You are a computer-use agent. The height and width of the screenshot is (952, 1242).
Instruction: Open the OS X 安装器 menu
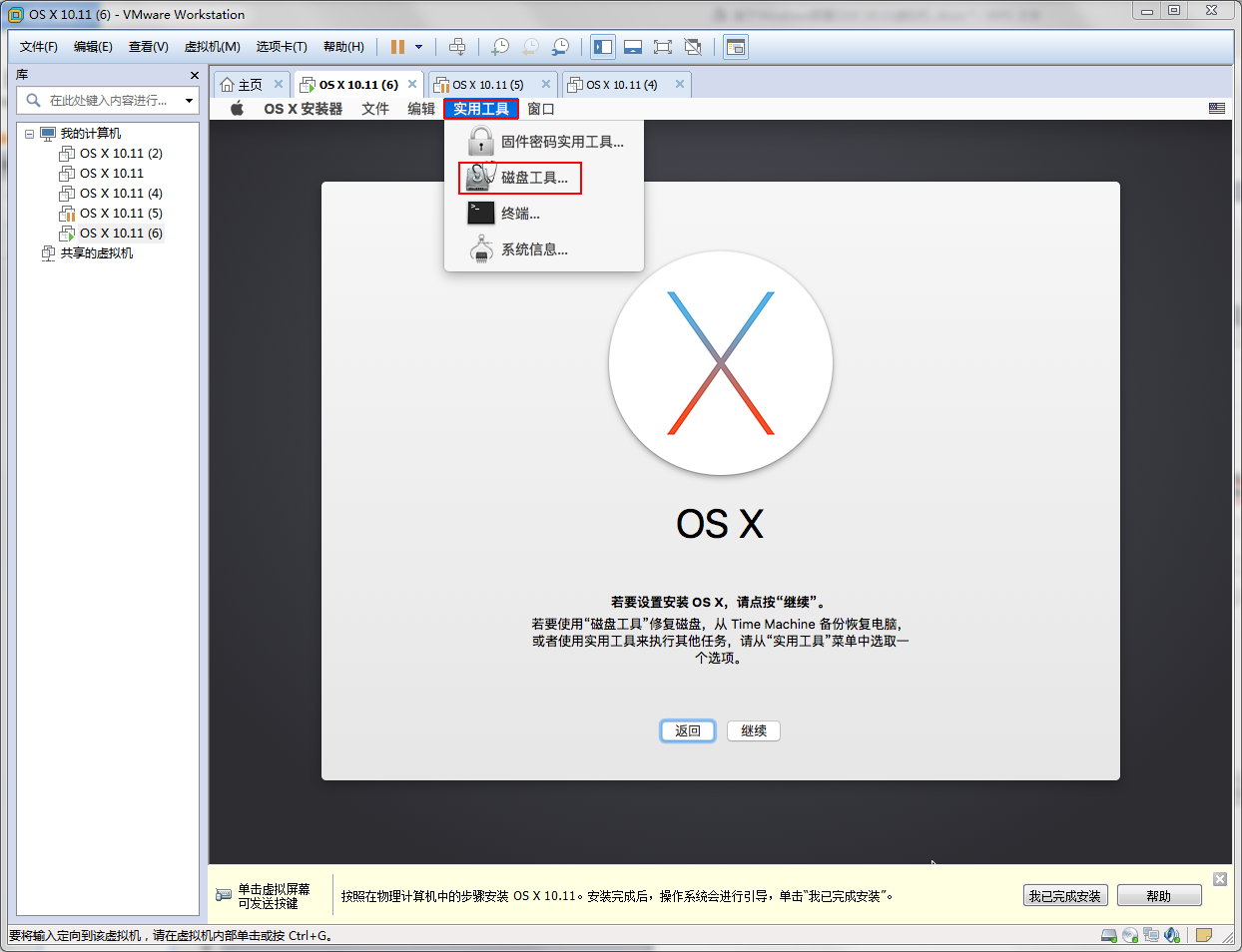coord(304,109)
